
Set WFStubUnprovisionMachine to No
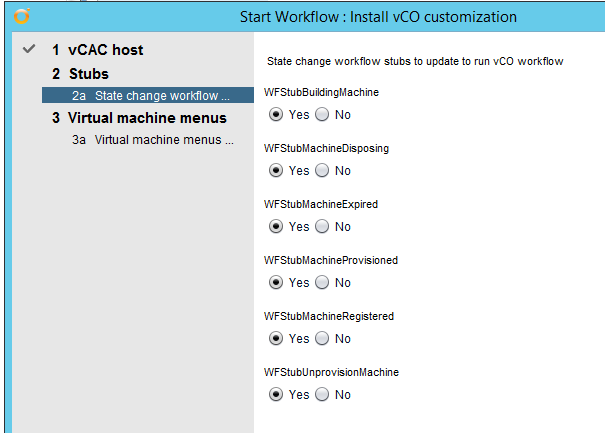(322, 394)
